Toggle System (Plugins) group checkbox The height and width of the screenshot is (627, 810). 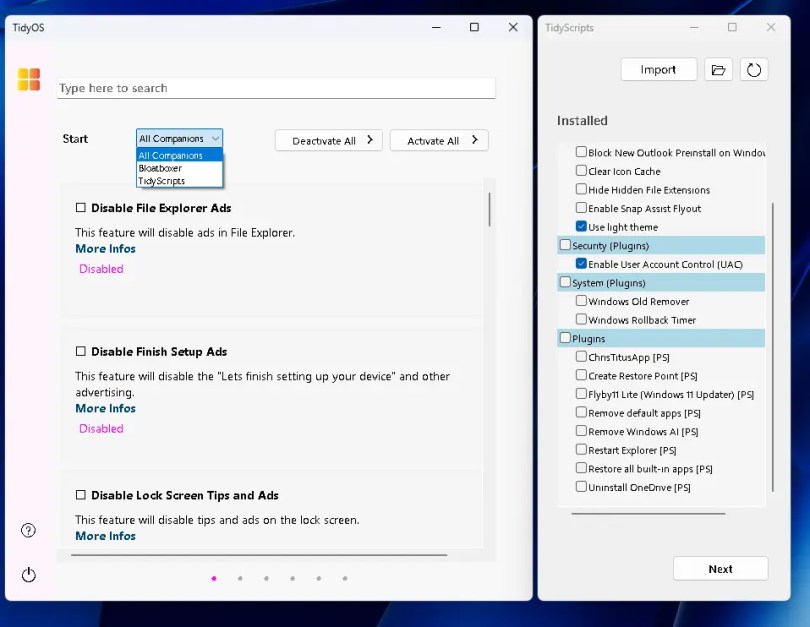coord(565,282)
